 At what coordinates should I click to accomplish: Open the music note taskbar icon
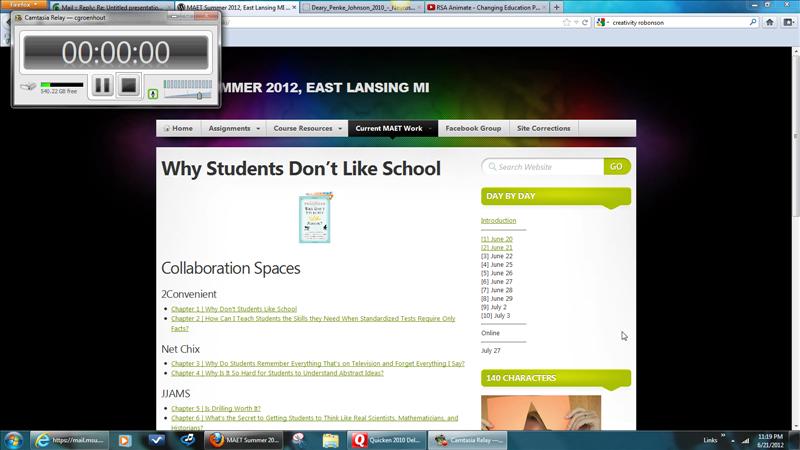tap(188, 440)
